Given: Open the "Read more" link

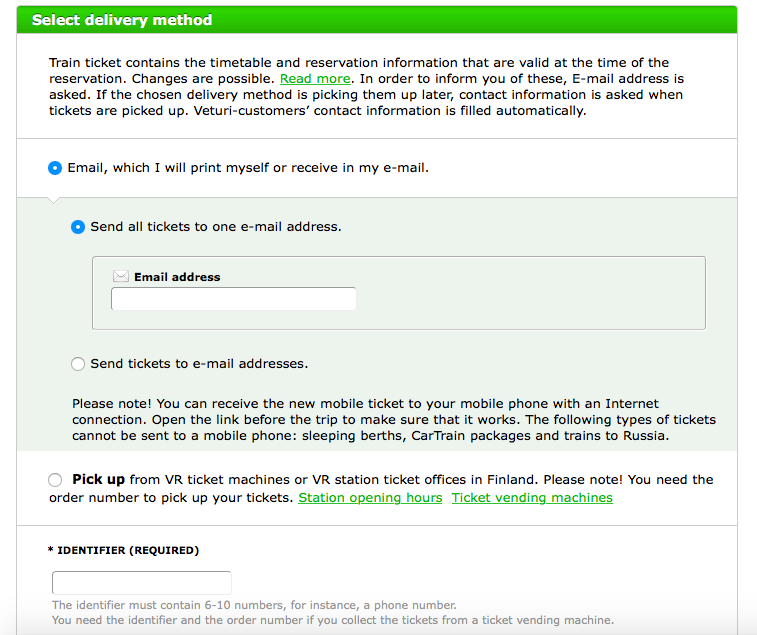Looking at the screenshot, I should click(315, 78).
